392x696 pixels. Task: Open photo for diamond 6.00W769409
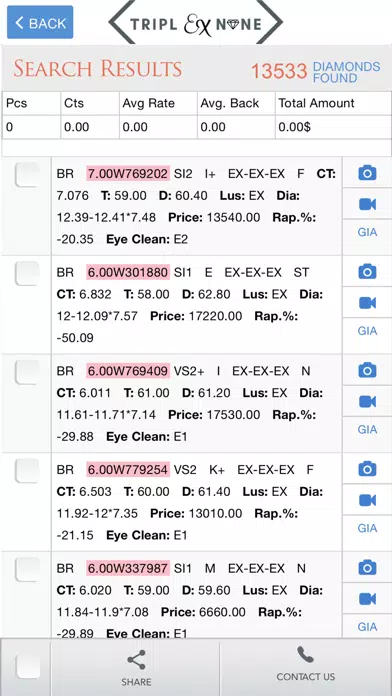tap(367, 370)
